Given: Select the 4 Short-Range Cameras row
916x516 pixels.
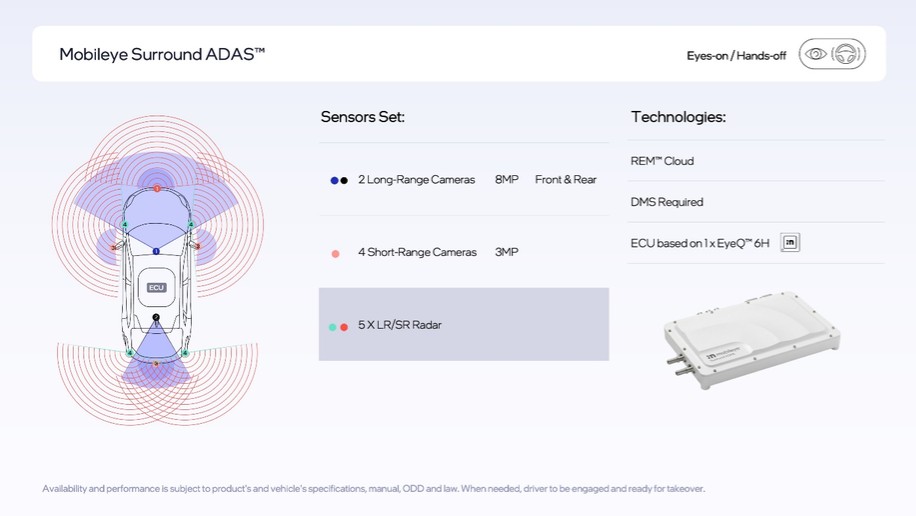Looking at the screenshot, I should coord(463,252).
